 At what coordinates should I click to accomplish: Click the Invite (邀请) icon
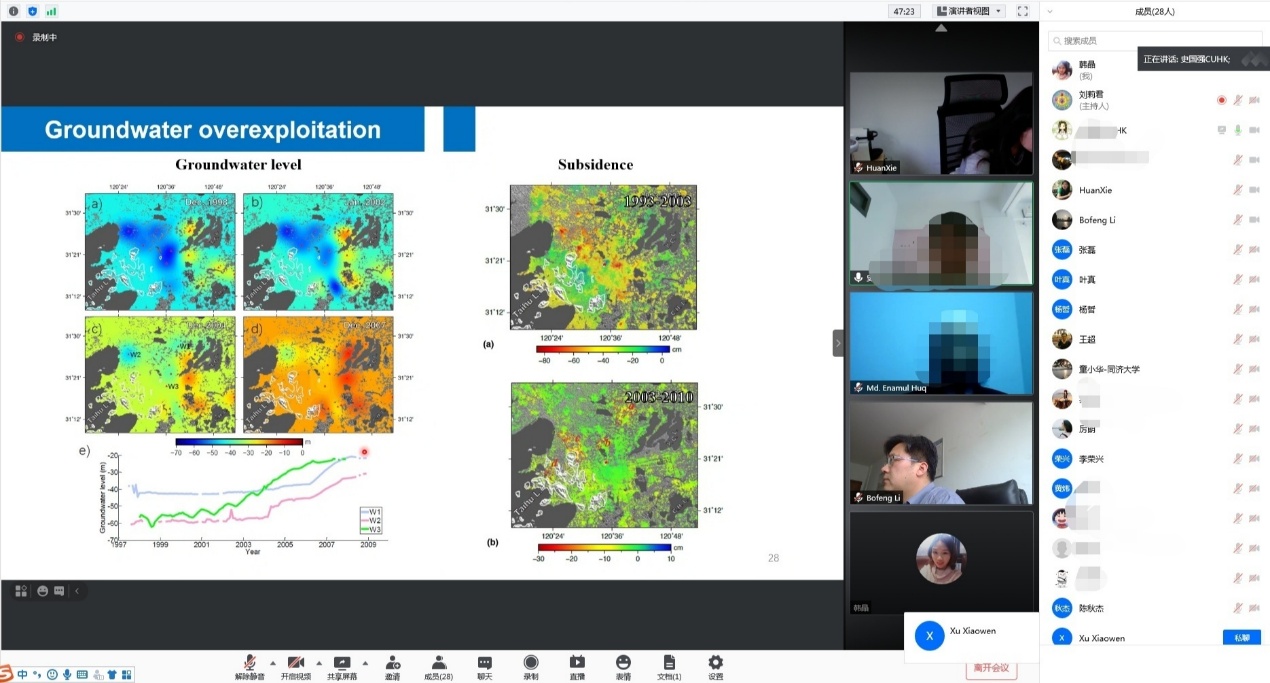[x=392, y=664]
